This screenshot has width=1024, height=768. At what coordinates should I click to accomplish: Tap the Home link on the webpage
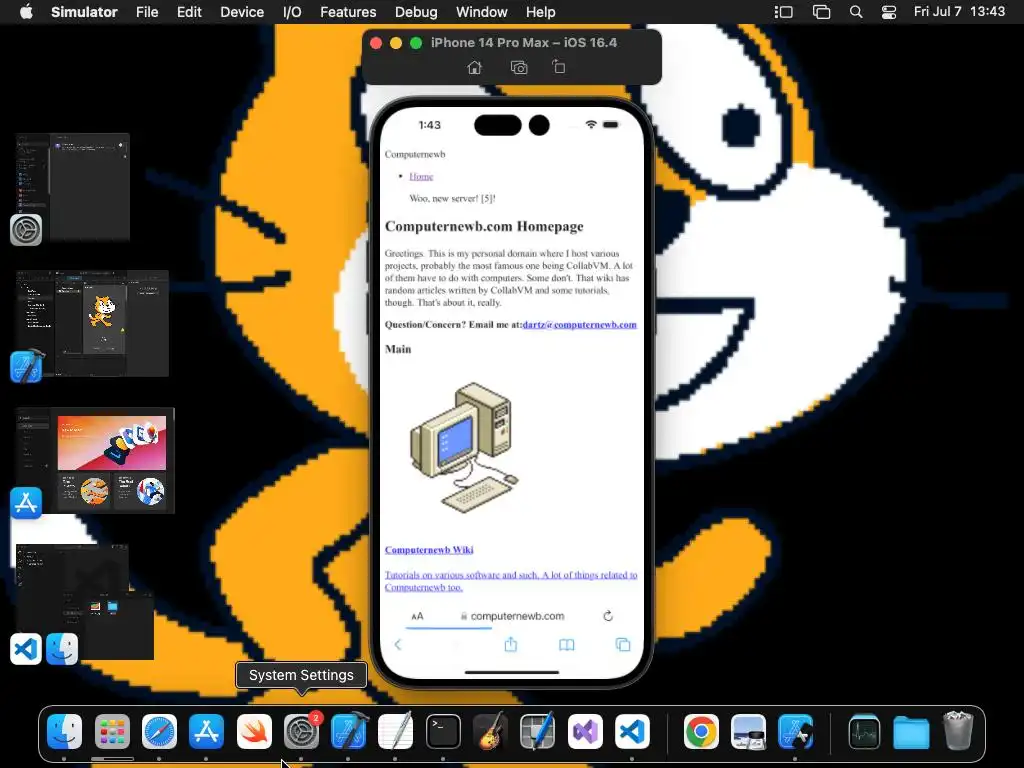(x=421, y=176)
